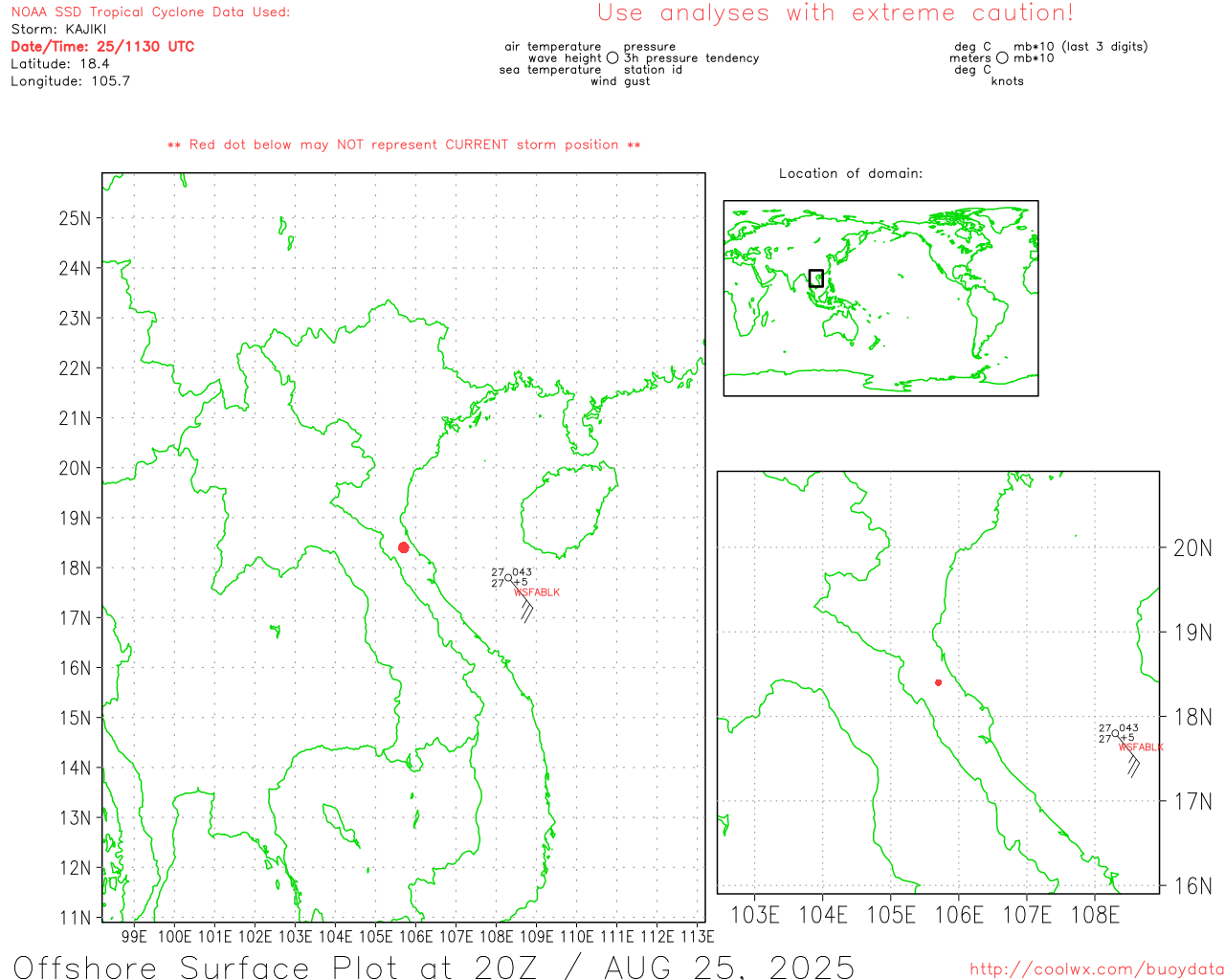
Task: Click 'NOAA SSD Tropical Cyclone Data Used' heading
Action: [150, 12]
